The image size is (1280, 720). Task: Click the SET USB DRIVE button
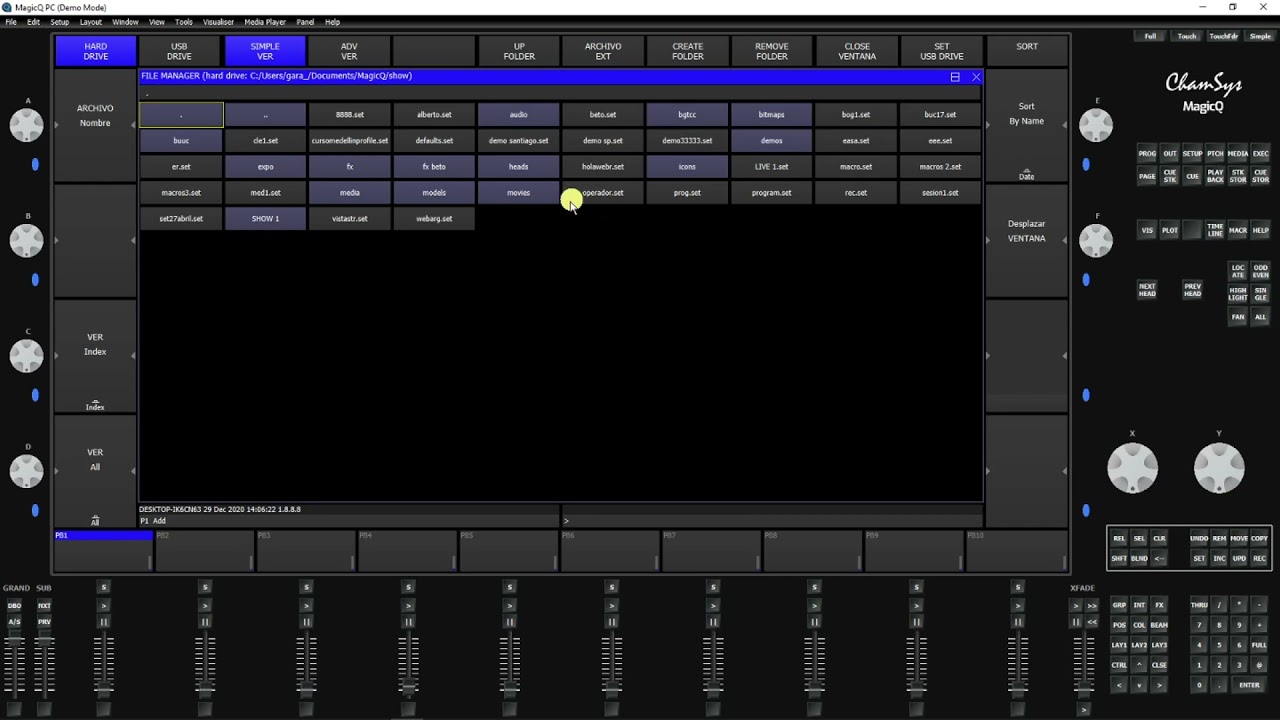click(x=942, y=51)
